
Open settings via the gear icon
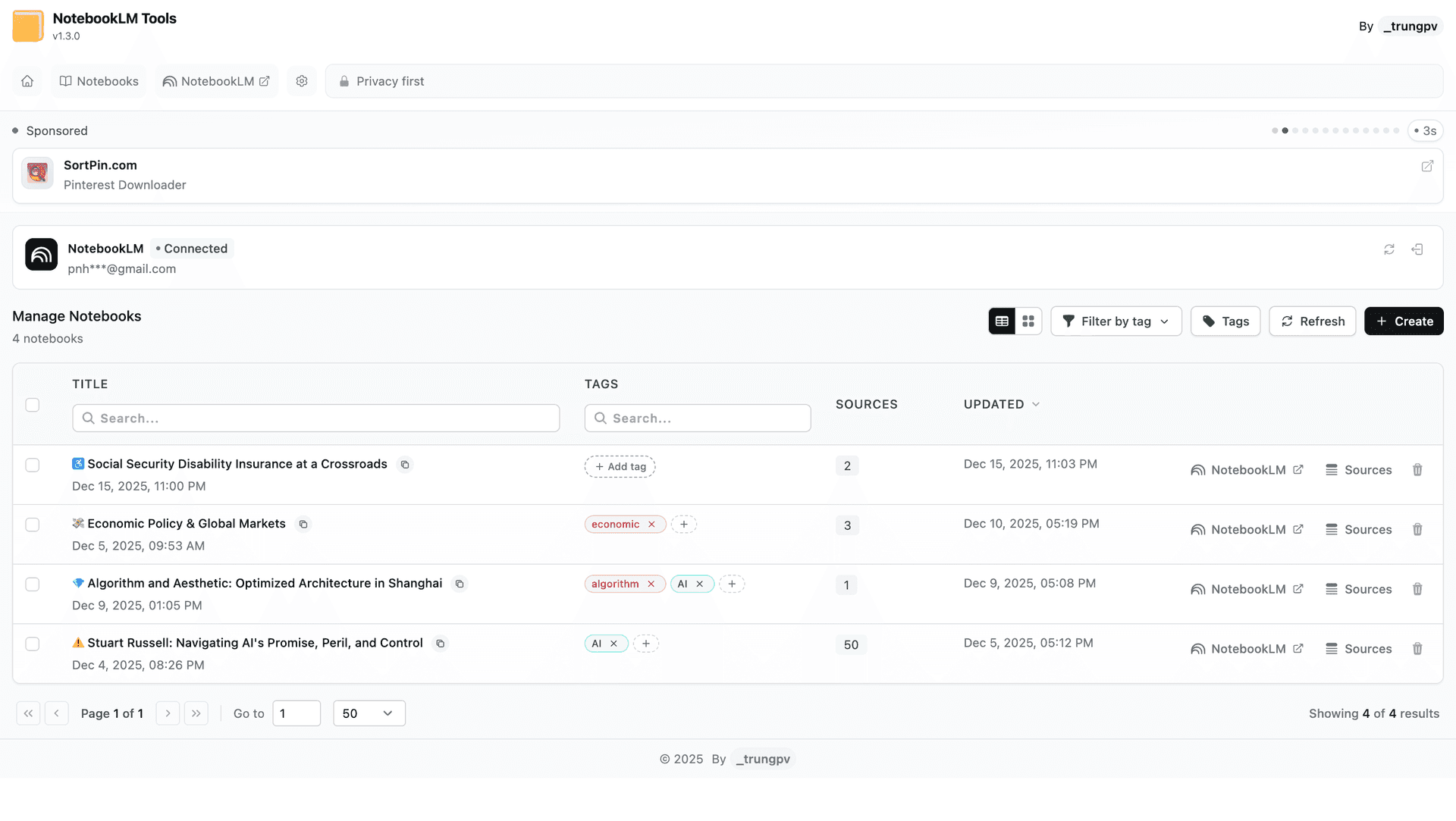[x=301, y=81]
